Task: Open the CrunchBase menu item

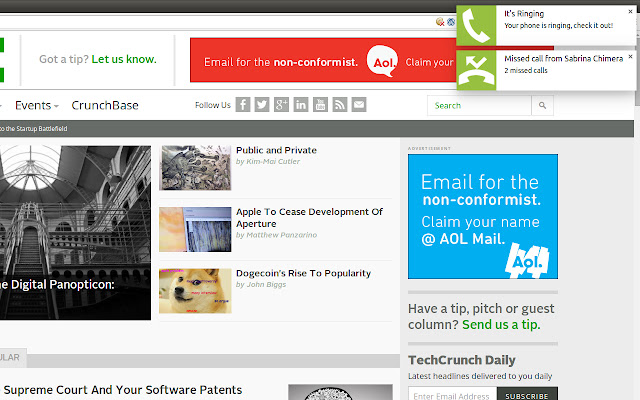Action: (x=105, y=105)
